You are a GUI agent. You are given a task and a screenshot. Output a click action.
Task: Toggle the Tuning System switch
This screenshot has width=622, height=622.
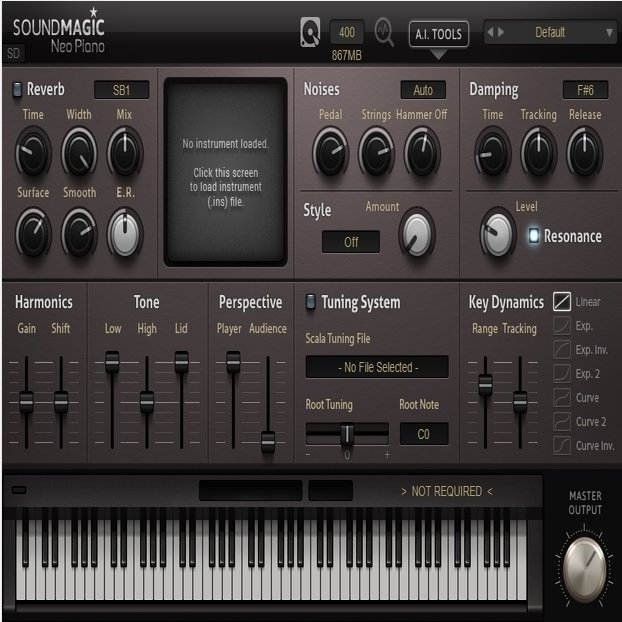click(x=311, y=301)
